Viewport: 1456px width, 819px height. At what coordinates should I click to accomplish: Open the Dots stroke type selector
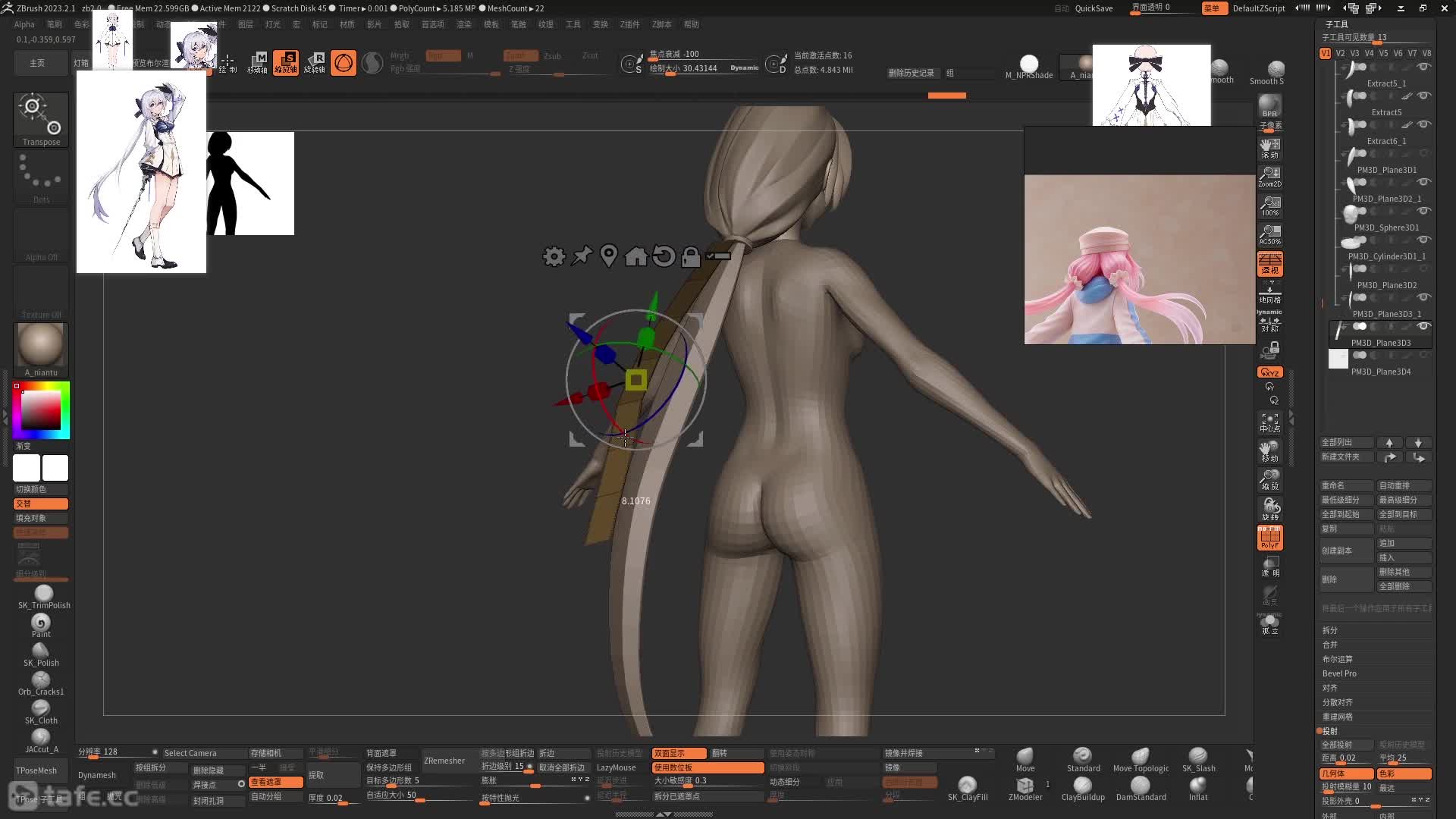tap(41, 177)
